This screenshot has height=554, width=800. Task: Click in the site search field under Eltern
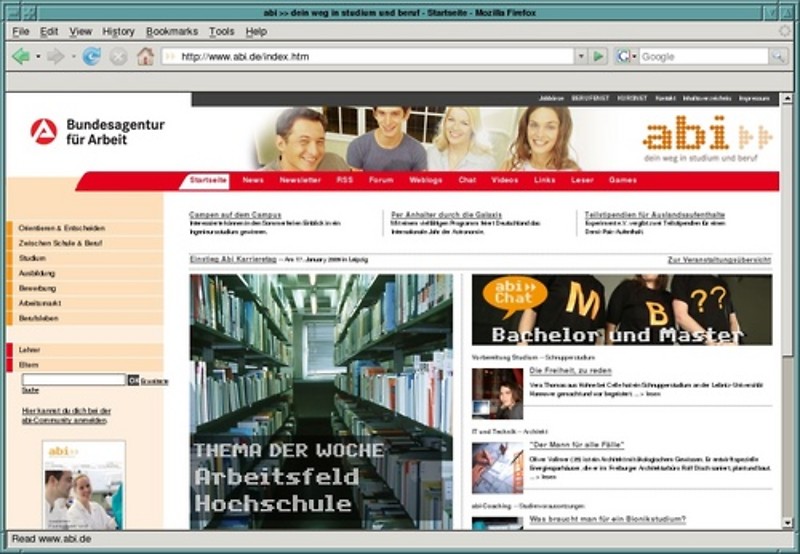[x=73, y=380]
